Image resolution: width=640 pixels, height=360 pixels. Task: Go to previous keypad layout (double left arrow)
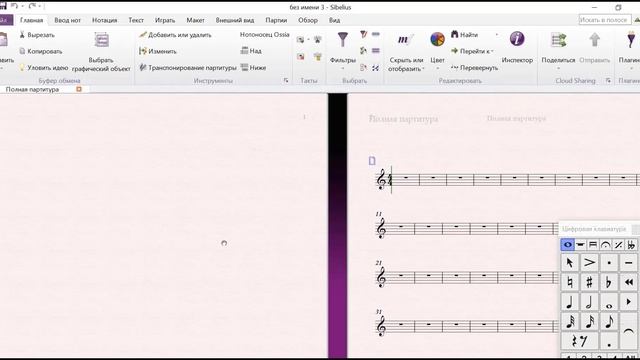pos(629,282)
